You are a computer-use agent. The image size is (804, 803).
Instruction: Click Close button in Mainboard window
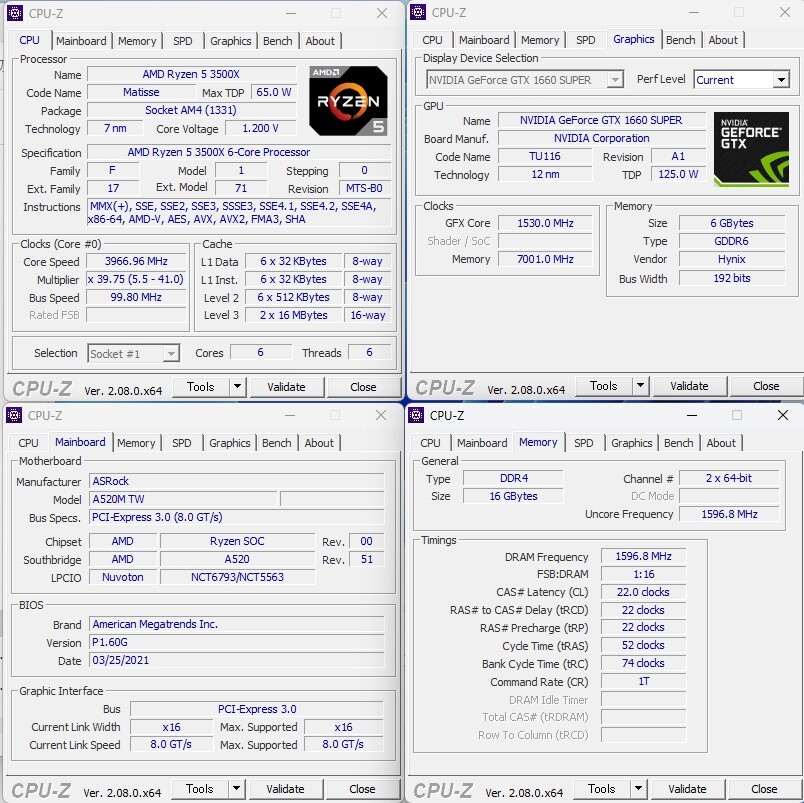(362, 789)
